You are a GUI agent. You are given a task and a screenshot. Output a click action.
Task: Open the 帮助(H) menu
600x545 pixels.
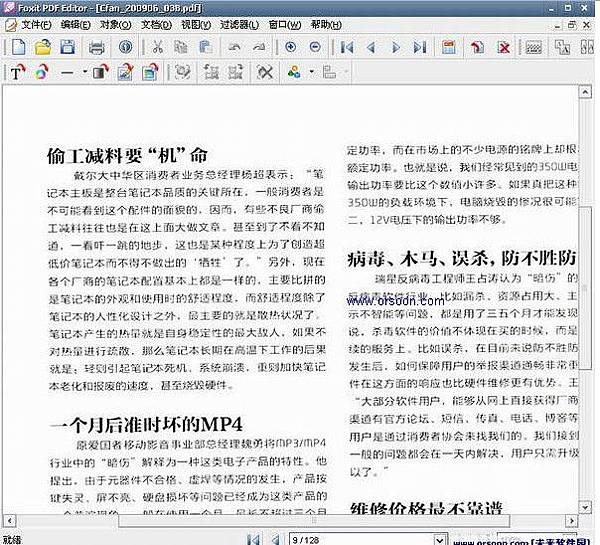(x=326, y=25)
